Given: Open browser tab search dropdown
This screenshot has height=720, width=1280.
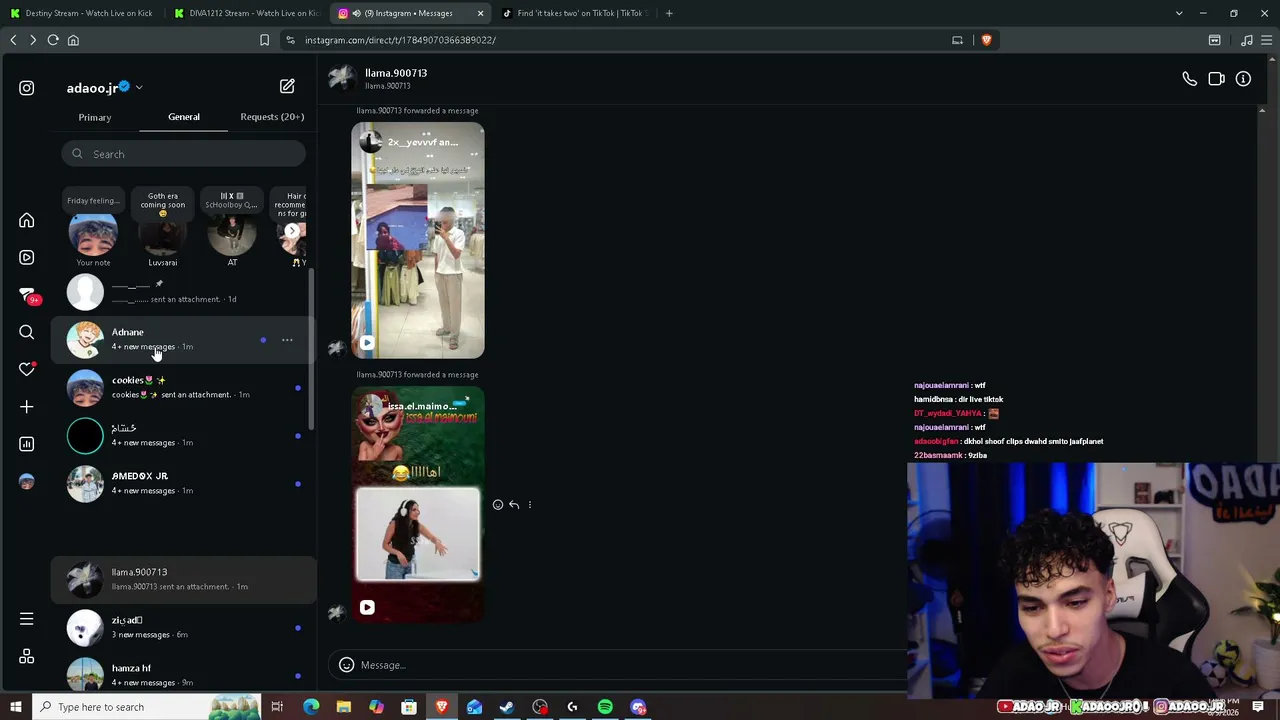Looking at the screenshot, I should pos(1179,13).
